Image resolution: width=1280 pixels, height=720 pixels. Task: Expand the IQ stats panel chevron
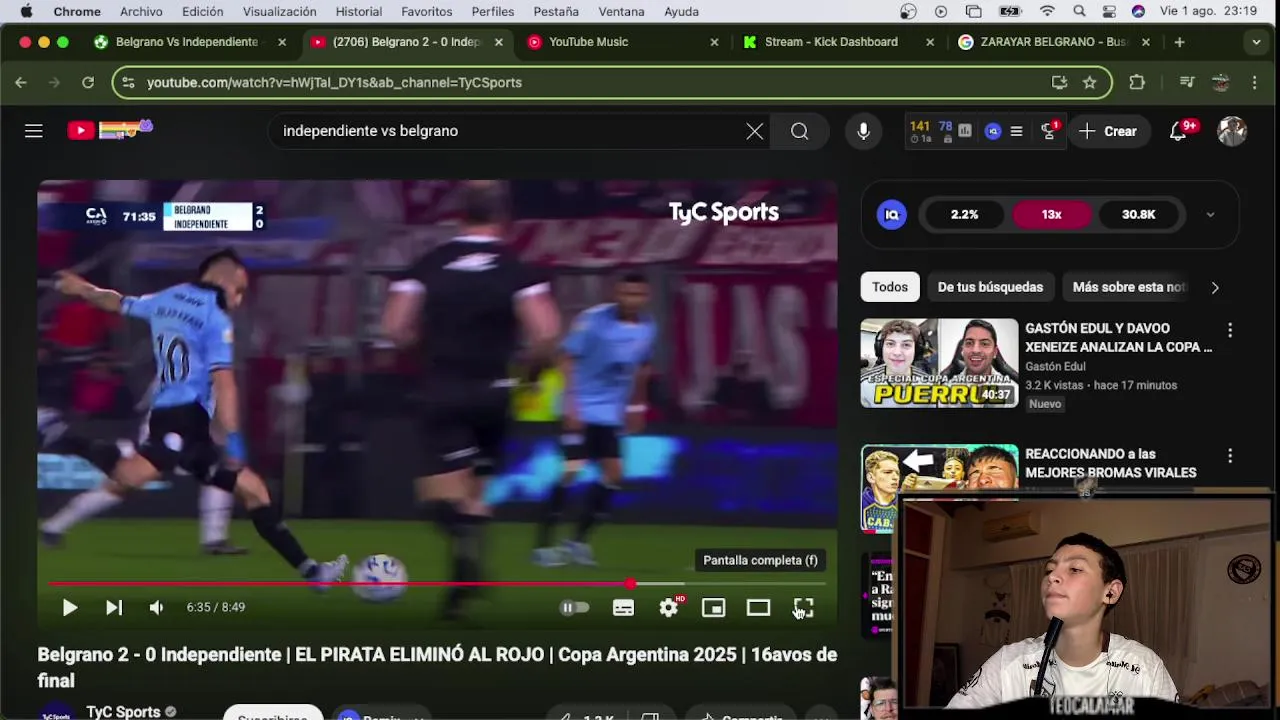point(1210,214)
